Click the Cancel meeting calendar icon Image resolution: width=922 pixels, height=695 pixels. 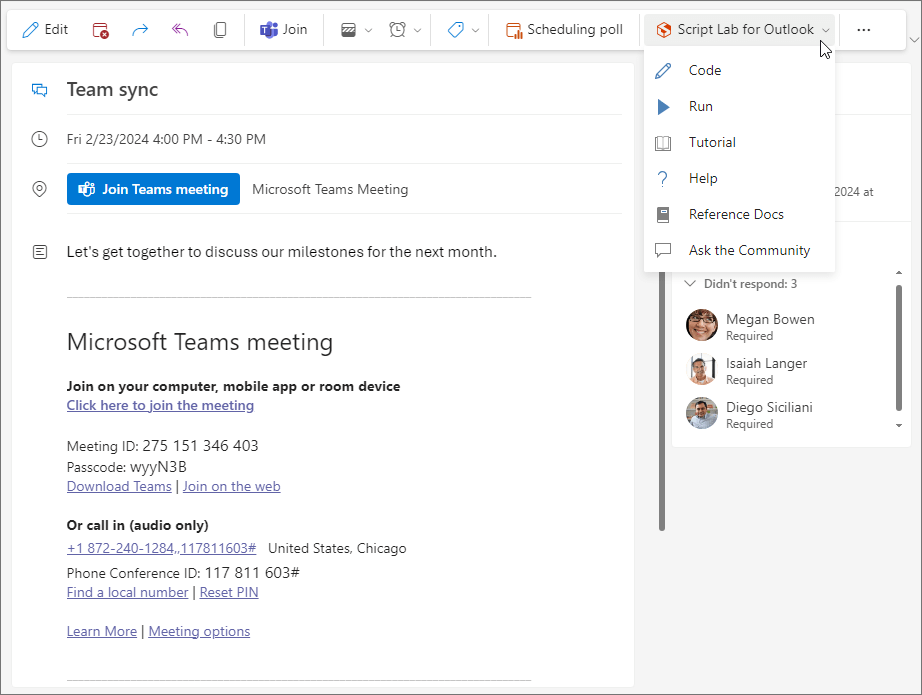click(x=101, y=29)
